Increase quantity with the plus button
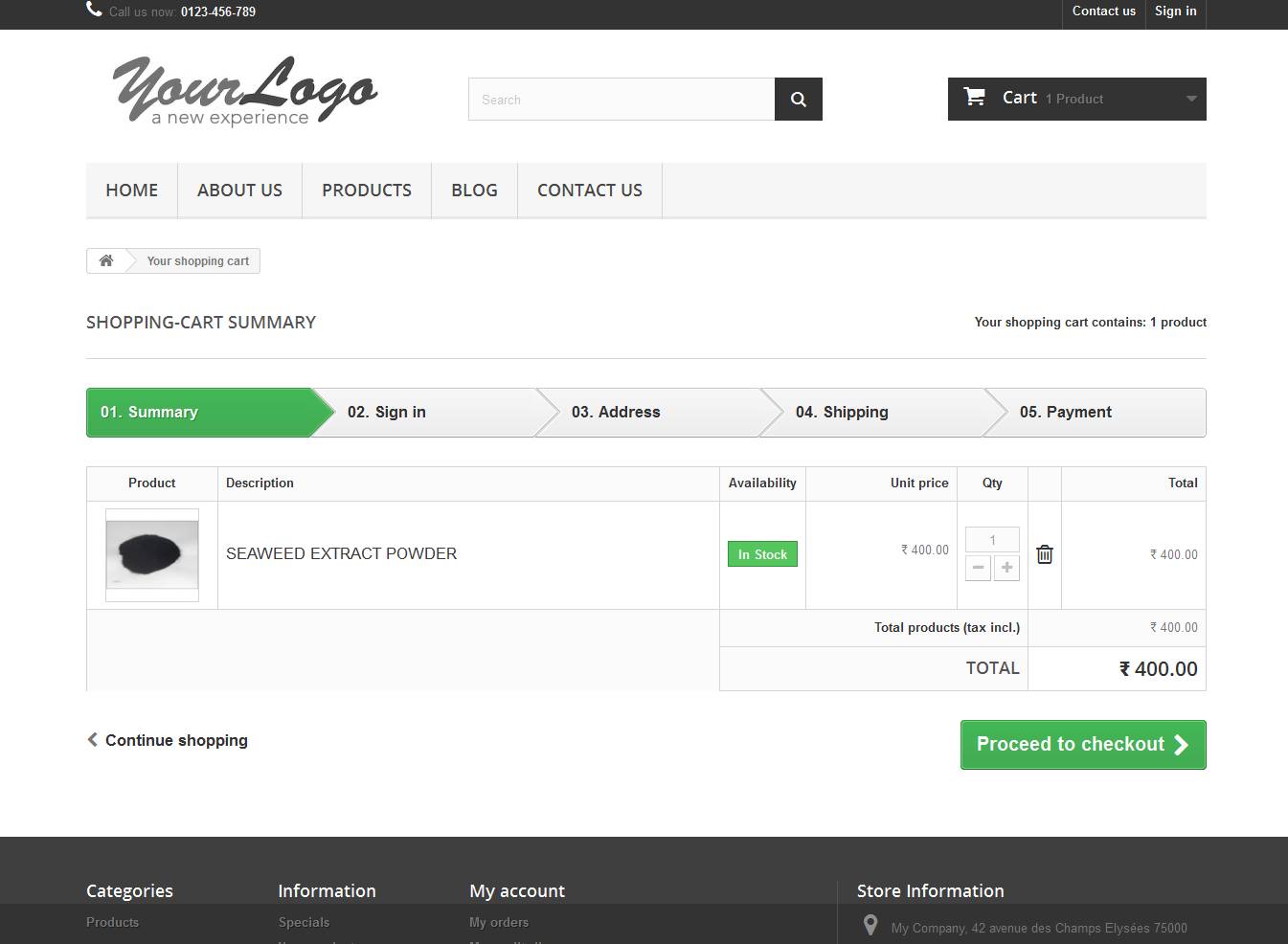Viewport: 1288px width, 944px height. [1006, 568]
